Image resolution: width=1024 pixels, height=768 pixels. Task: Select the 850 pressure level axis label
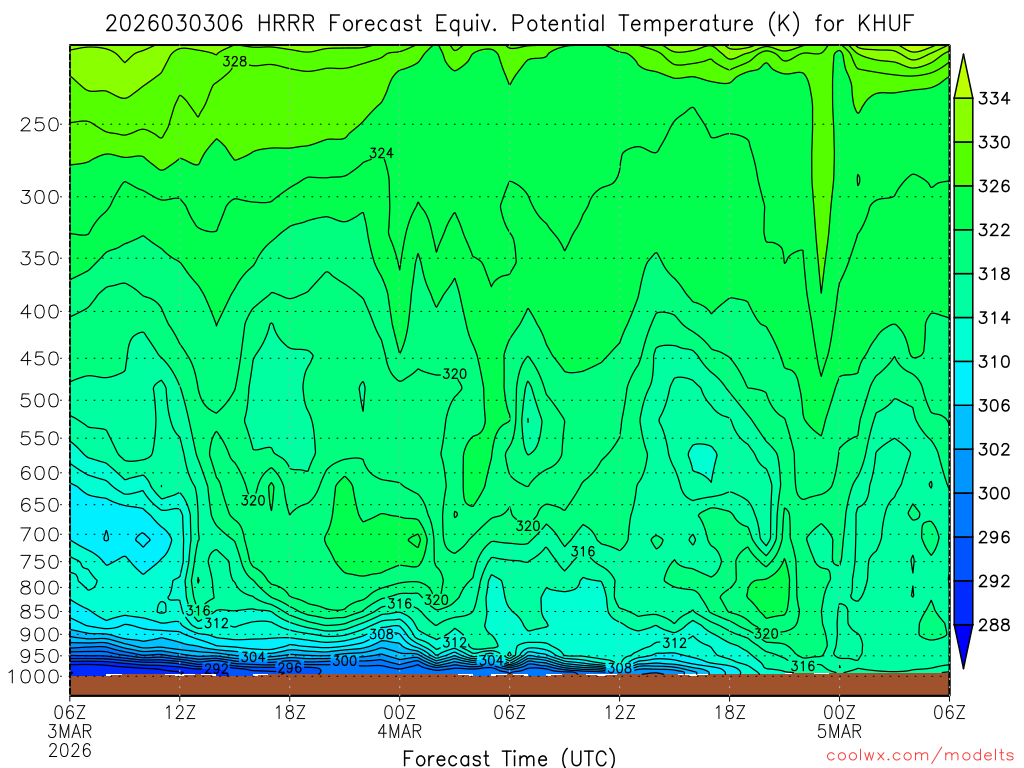pyautogui.click(x=40, y=612)
